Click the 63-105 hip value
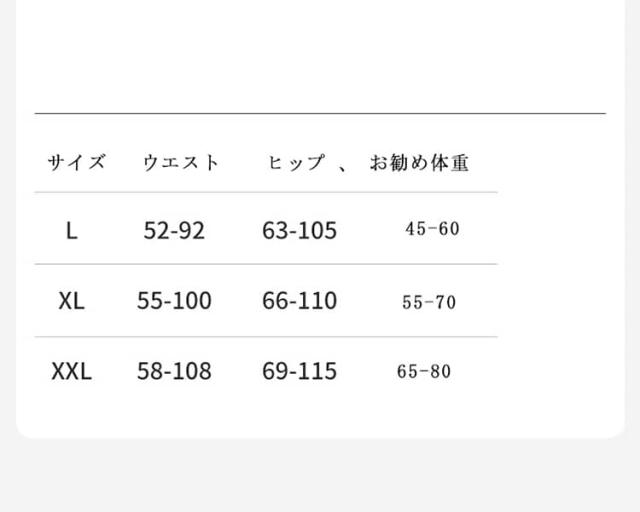This screenshot has height=512, width=640. pyautogui.click(x=300, y=230)
